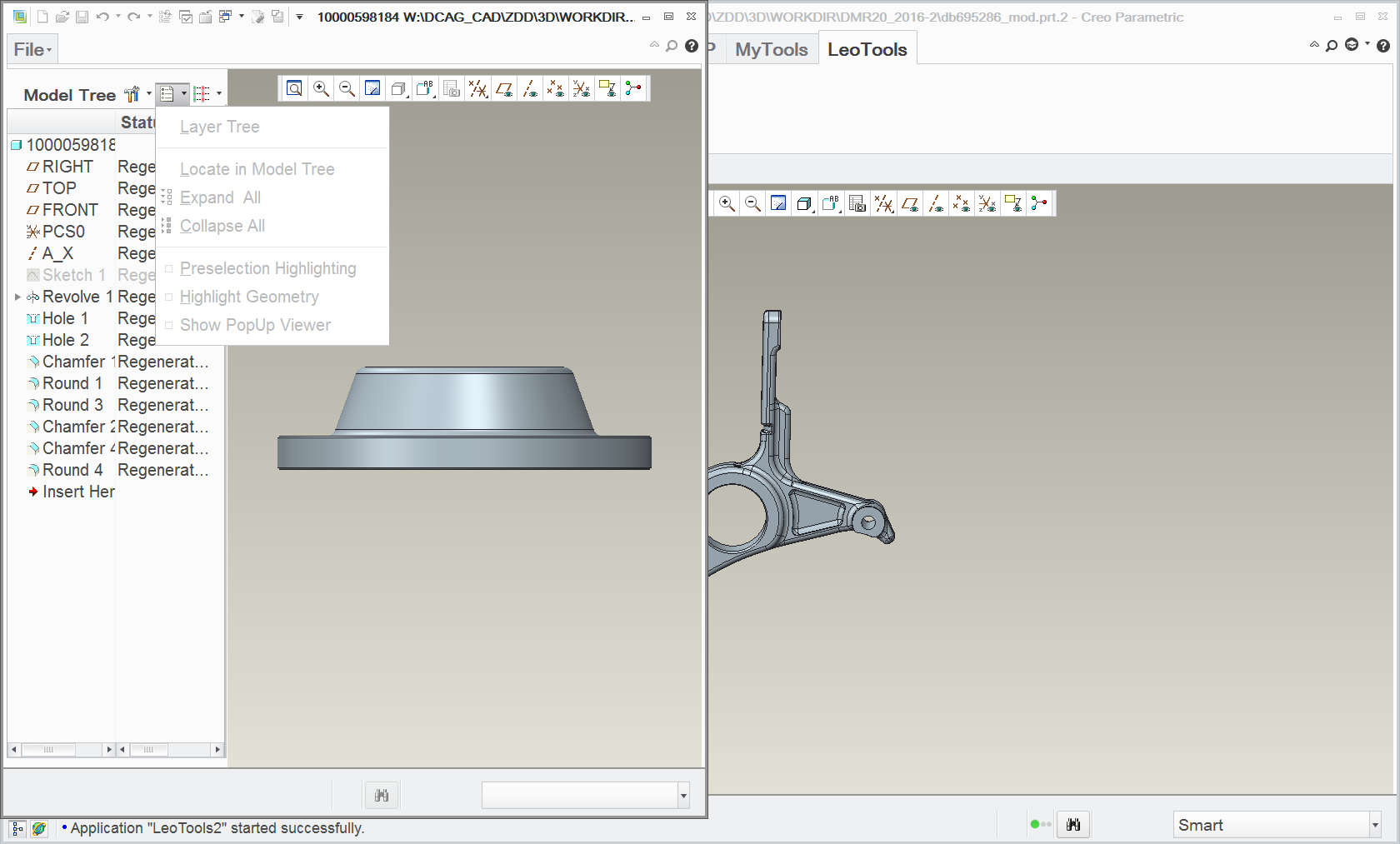Toggle spin center in Creo Parametric window
Image resolution: width=1400 pixels, height=844 pixels.
1039,203
